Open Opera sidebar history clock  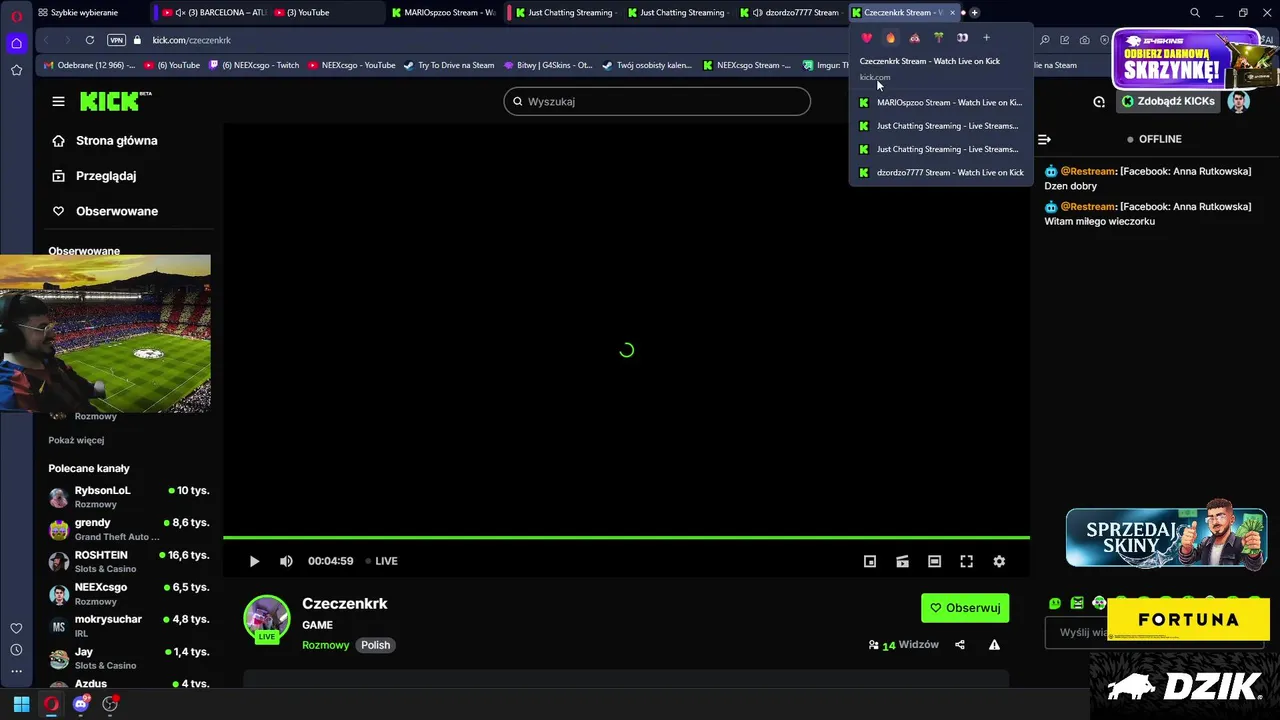tap(16, 650)
